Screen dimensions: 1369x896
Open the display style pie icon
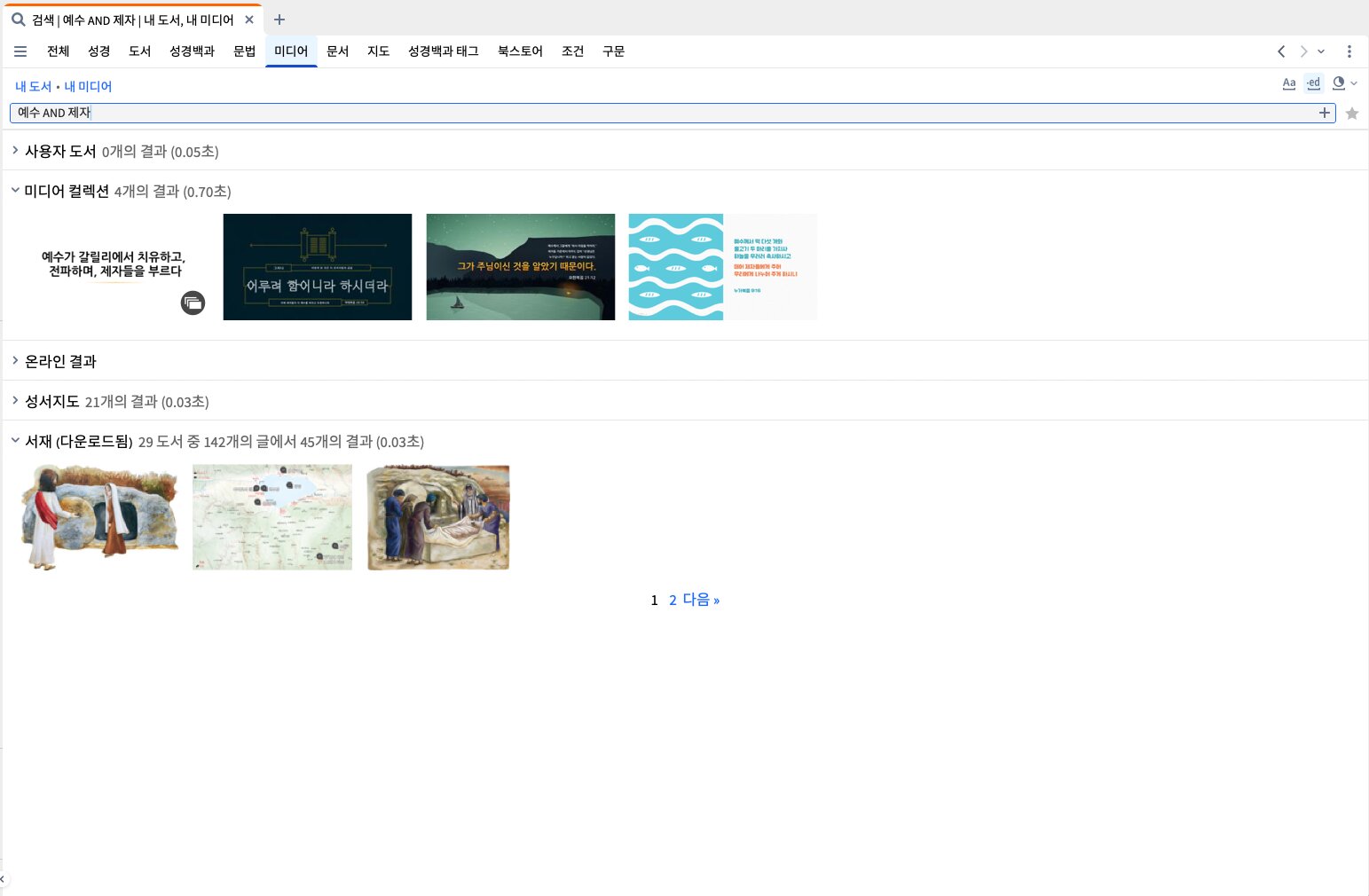click(1339, 83)
